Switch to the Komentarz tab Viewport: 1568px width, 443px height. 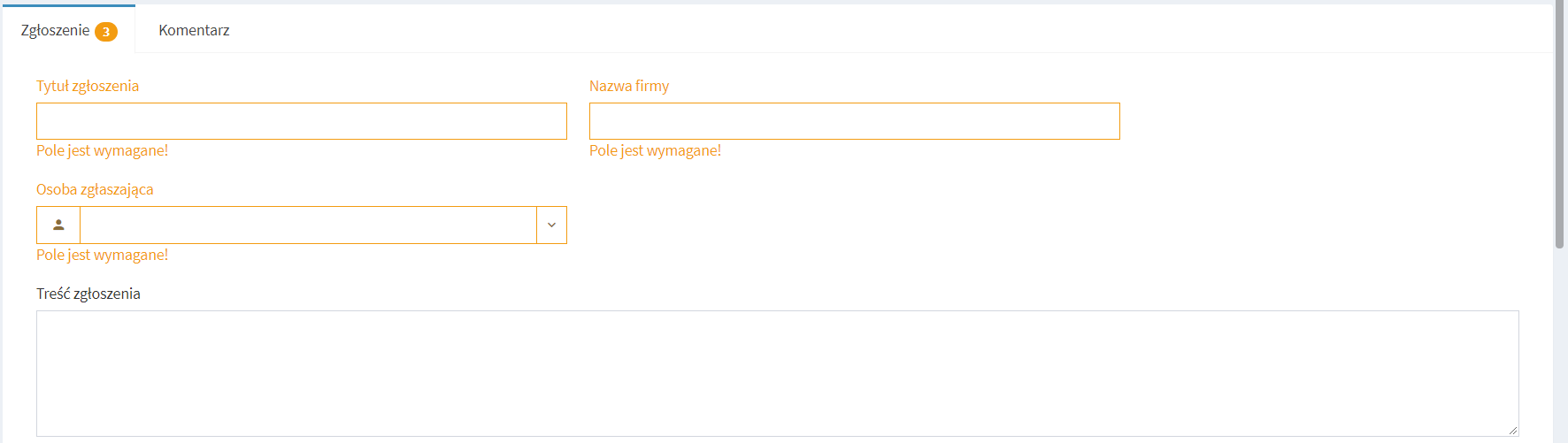click(194, 30)
